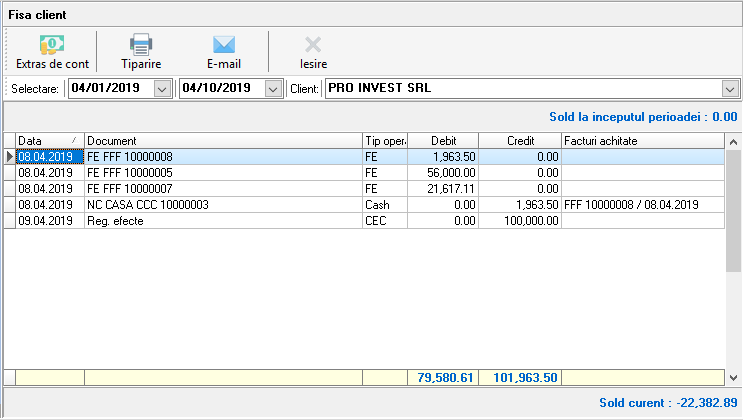Click the Document column header
The height and width of the screenshot is (420, 743).
point(222,141)
